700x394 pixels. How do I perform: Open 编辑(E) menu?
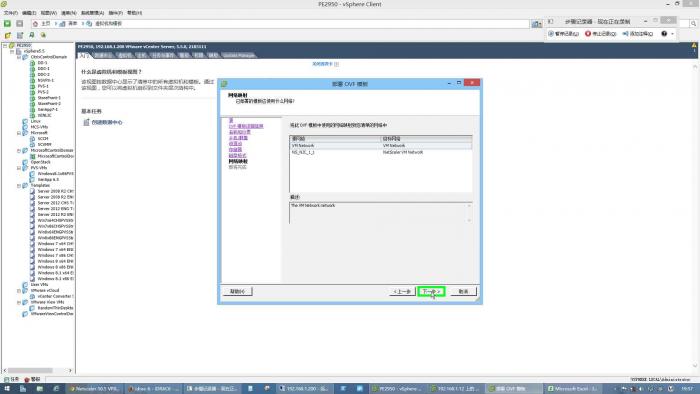29,13
